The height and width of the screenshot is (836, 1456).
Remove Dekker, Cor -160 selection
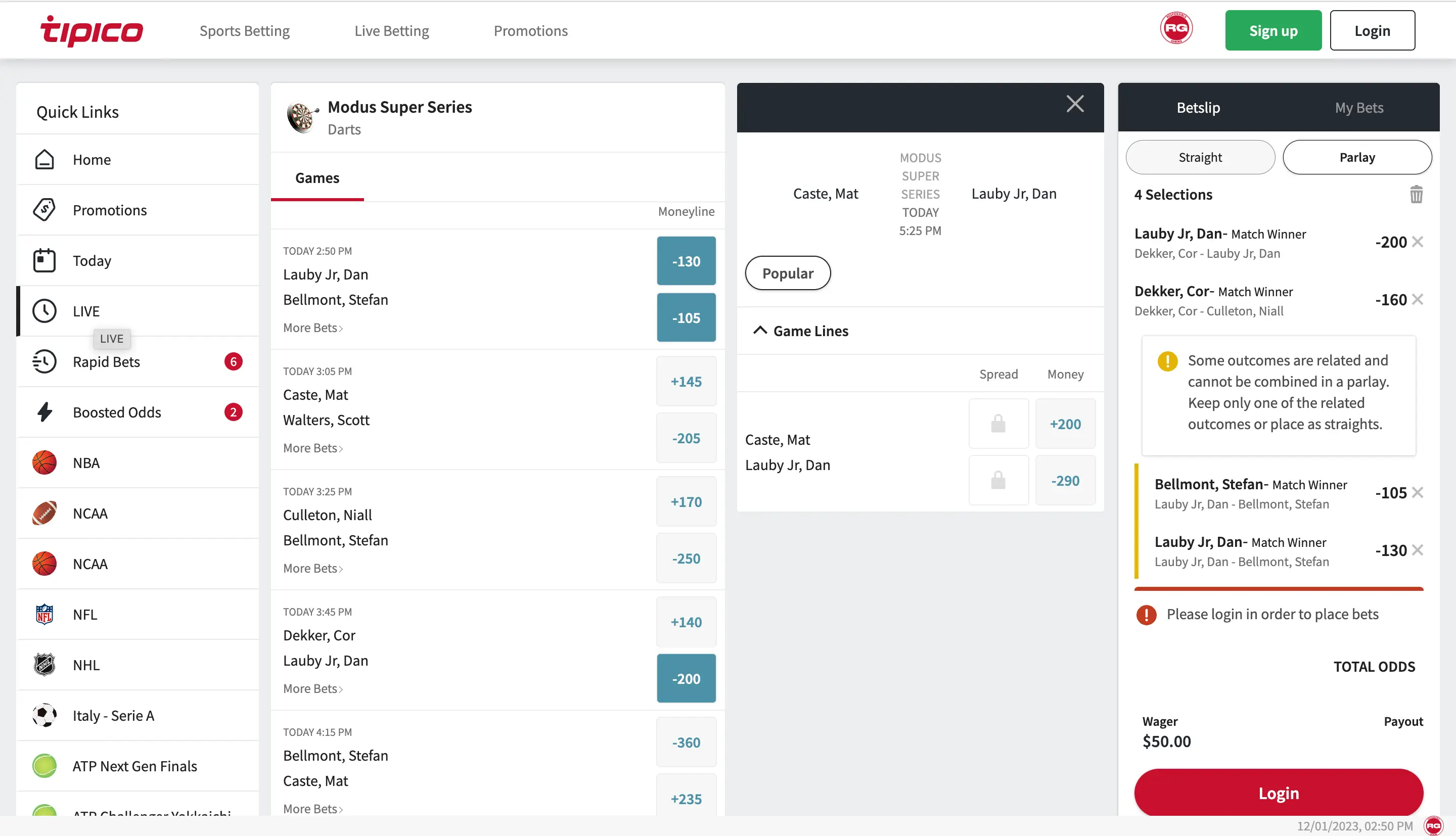(1417, 299)
